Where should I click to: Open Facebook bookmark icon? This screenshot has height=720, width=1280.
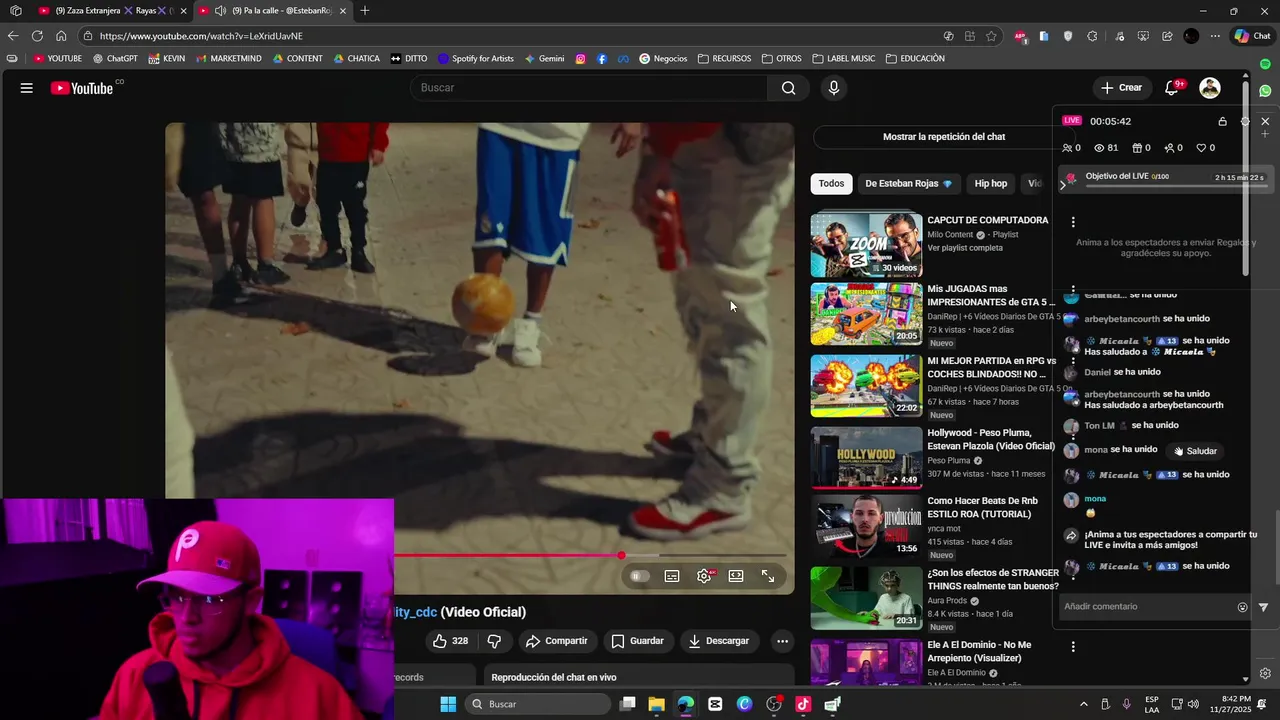pyautogui.click(x=601, y=59)
